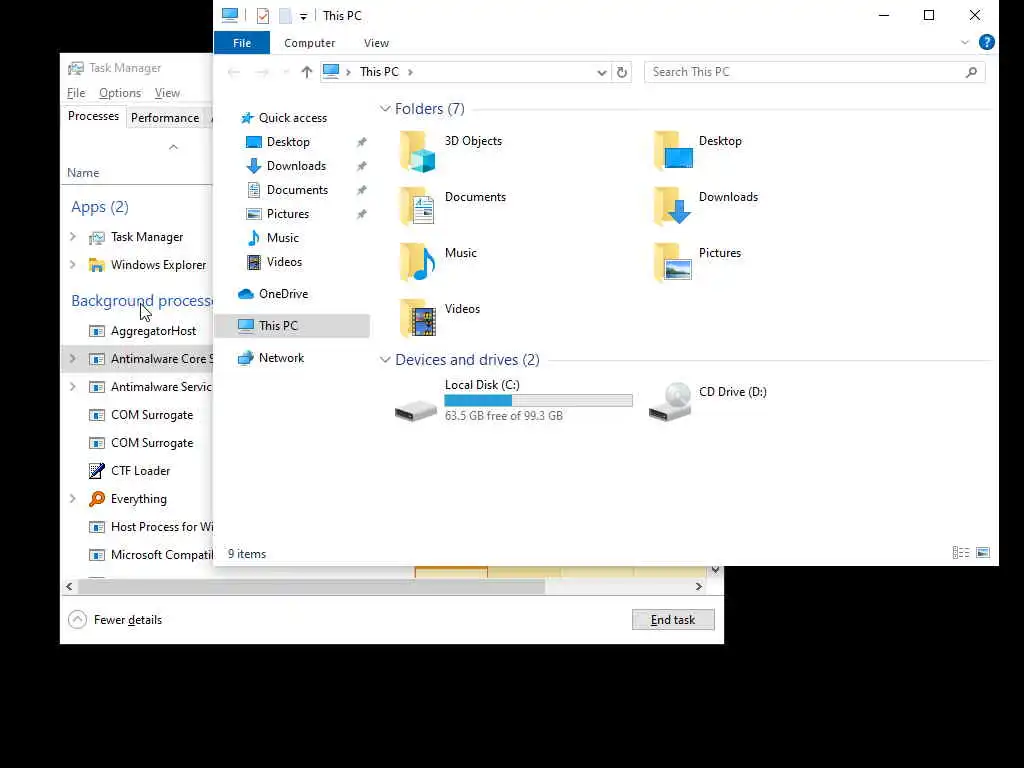Select the CTF Loader process icon

[x=97, y=471]
